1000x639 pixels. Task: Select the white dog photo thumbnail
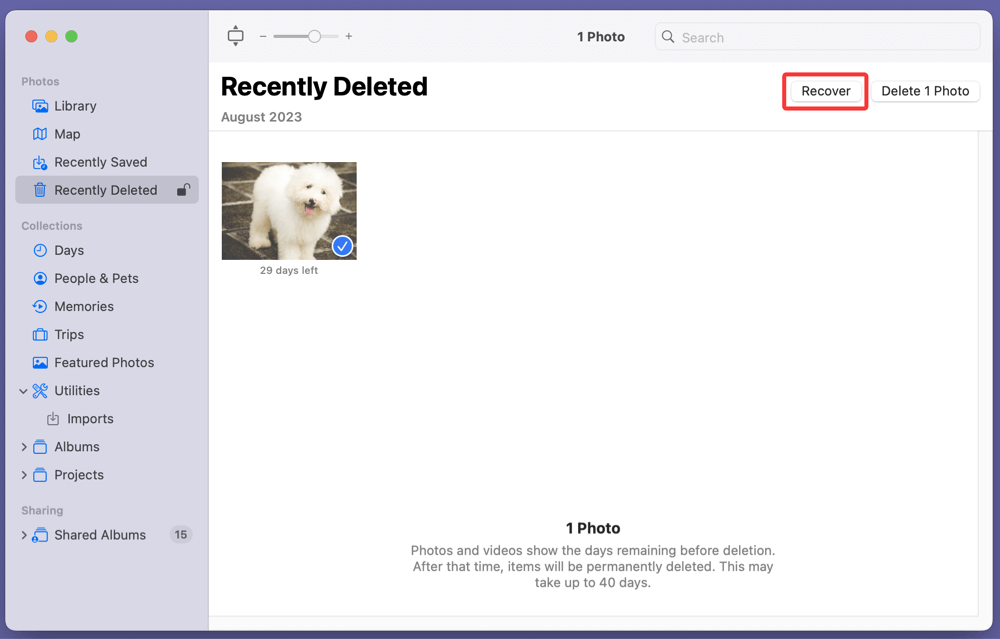tap(289, 210)
